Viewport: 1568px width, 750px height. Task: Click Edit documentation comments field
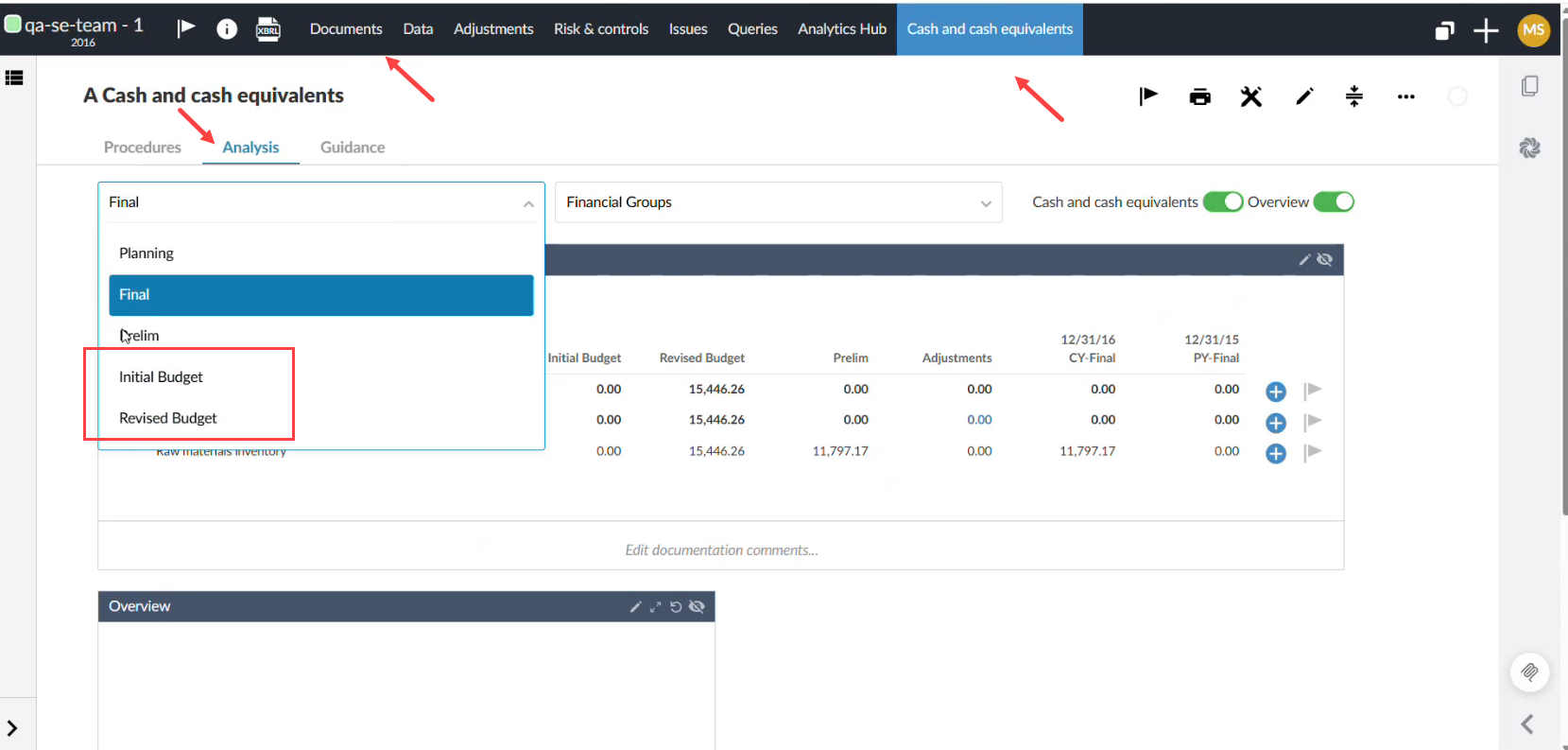pos(721,549)
